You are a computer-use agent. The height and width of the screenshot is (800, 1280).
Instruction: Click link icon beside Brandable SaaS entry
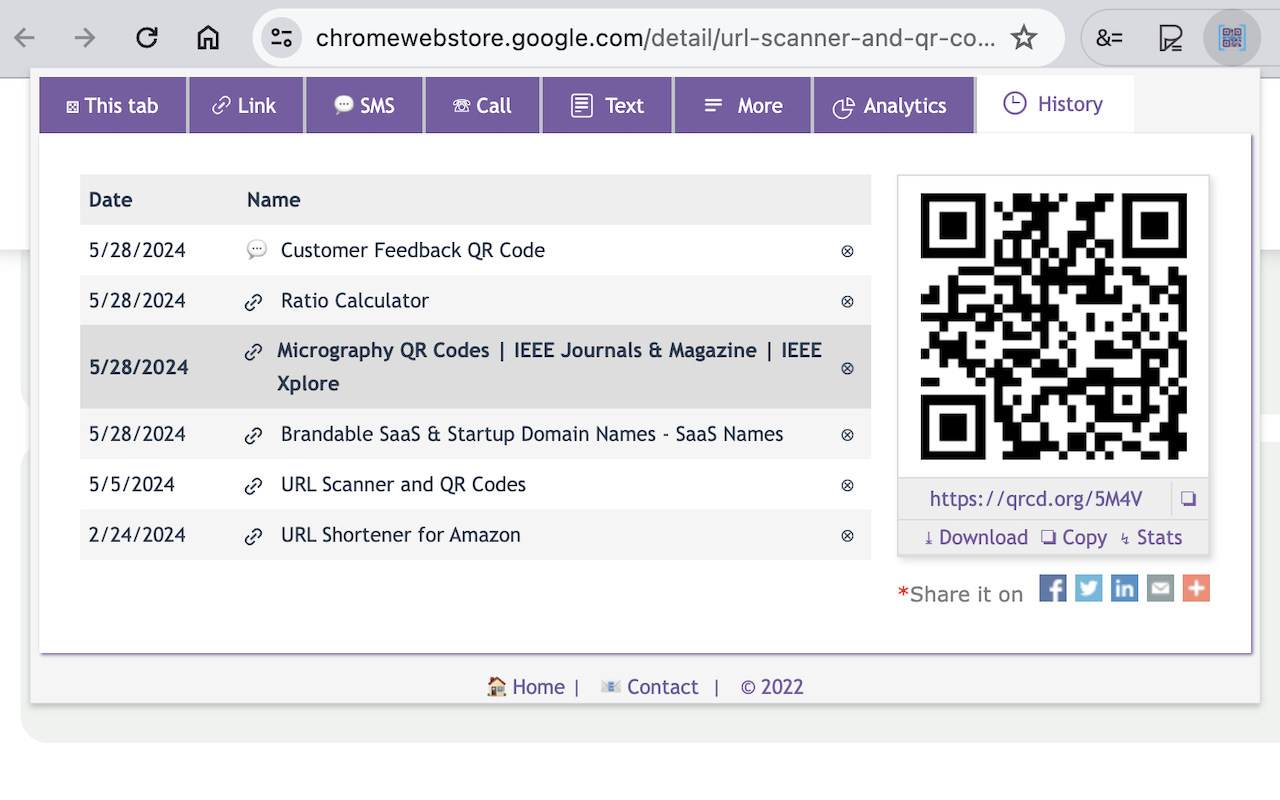(x=254, y=436)
